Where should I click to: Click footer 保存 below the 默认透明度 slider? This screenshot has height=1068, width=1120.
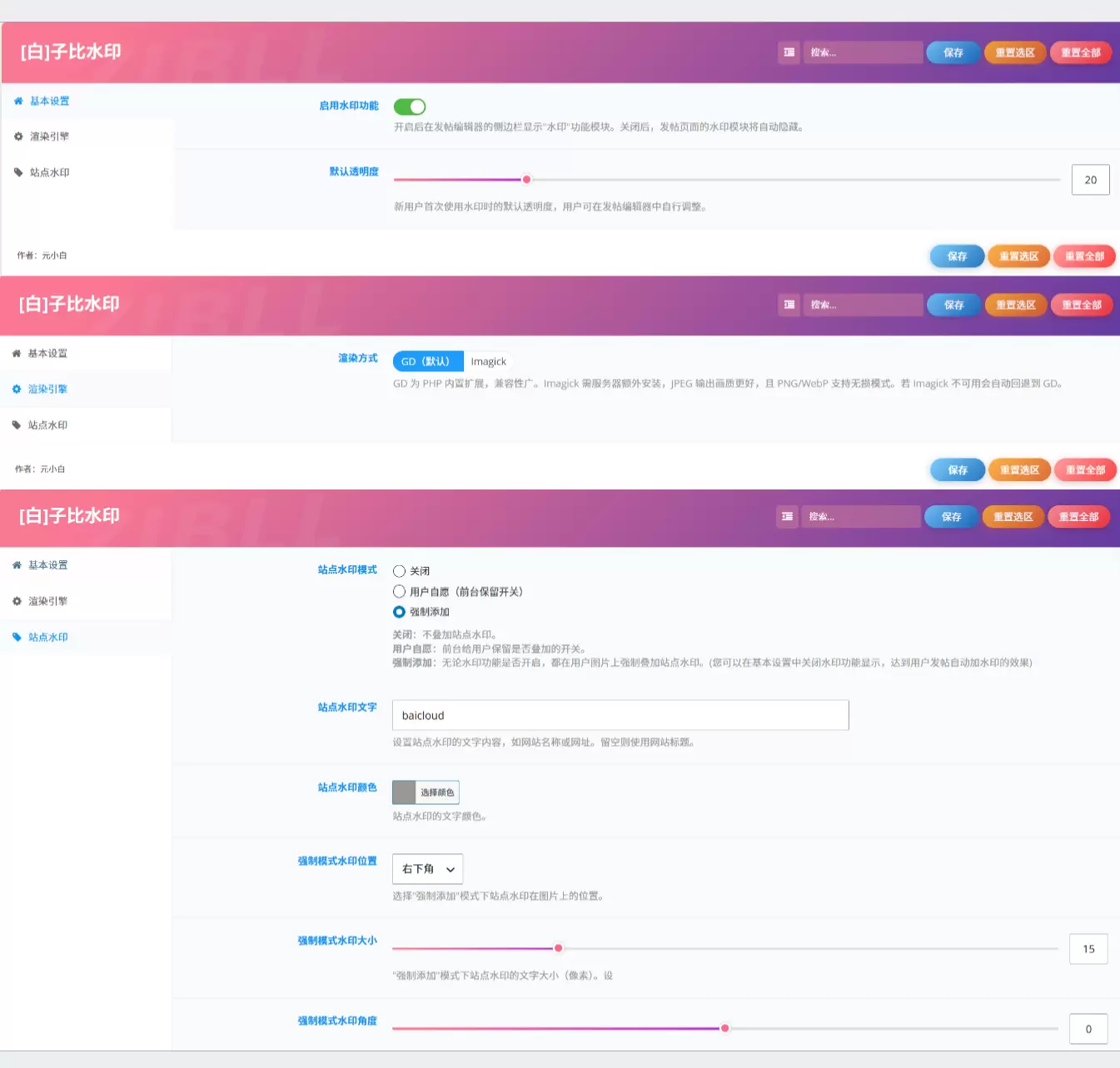point(957,256)
